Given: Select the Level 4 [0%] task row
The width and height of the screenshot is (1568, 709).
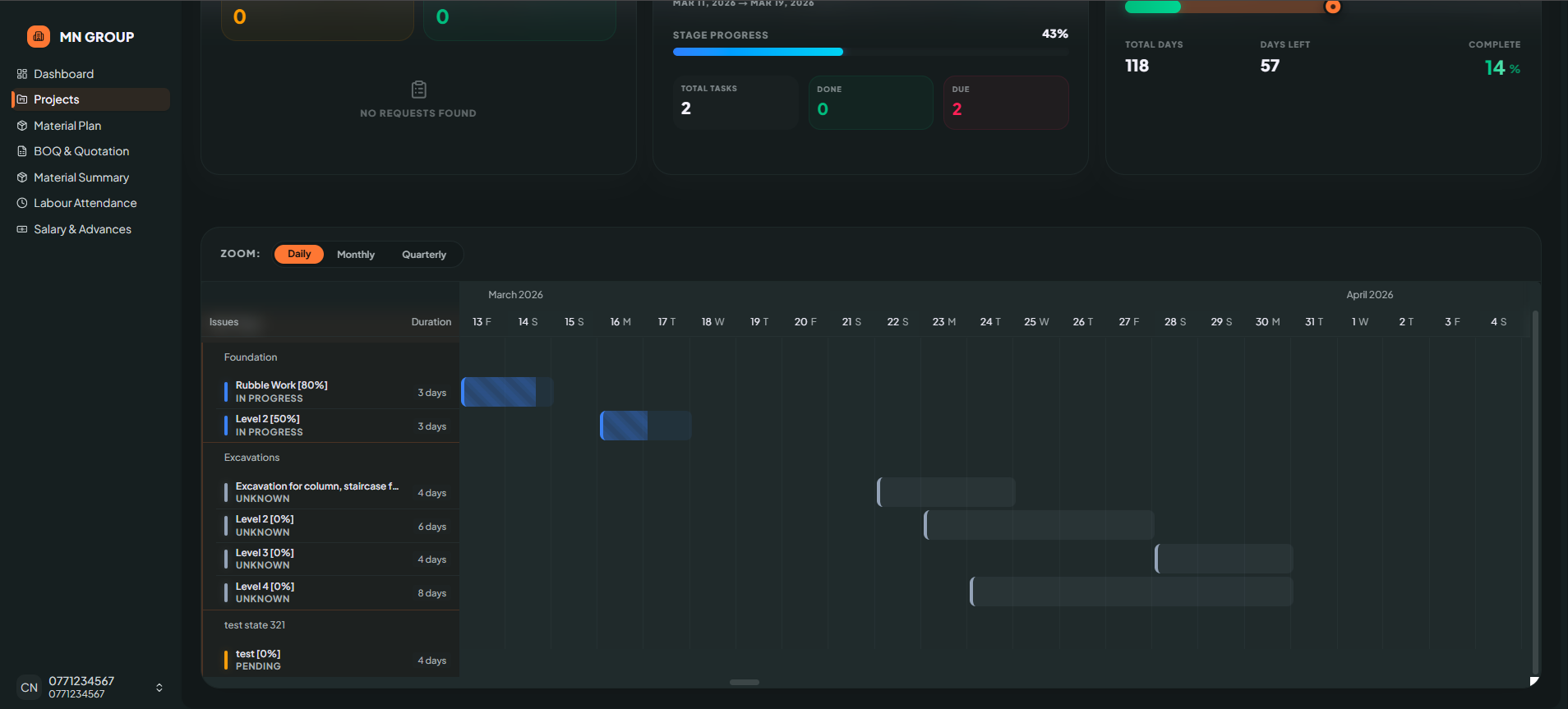Looking at the screenshot, I should [330, 592].
